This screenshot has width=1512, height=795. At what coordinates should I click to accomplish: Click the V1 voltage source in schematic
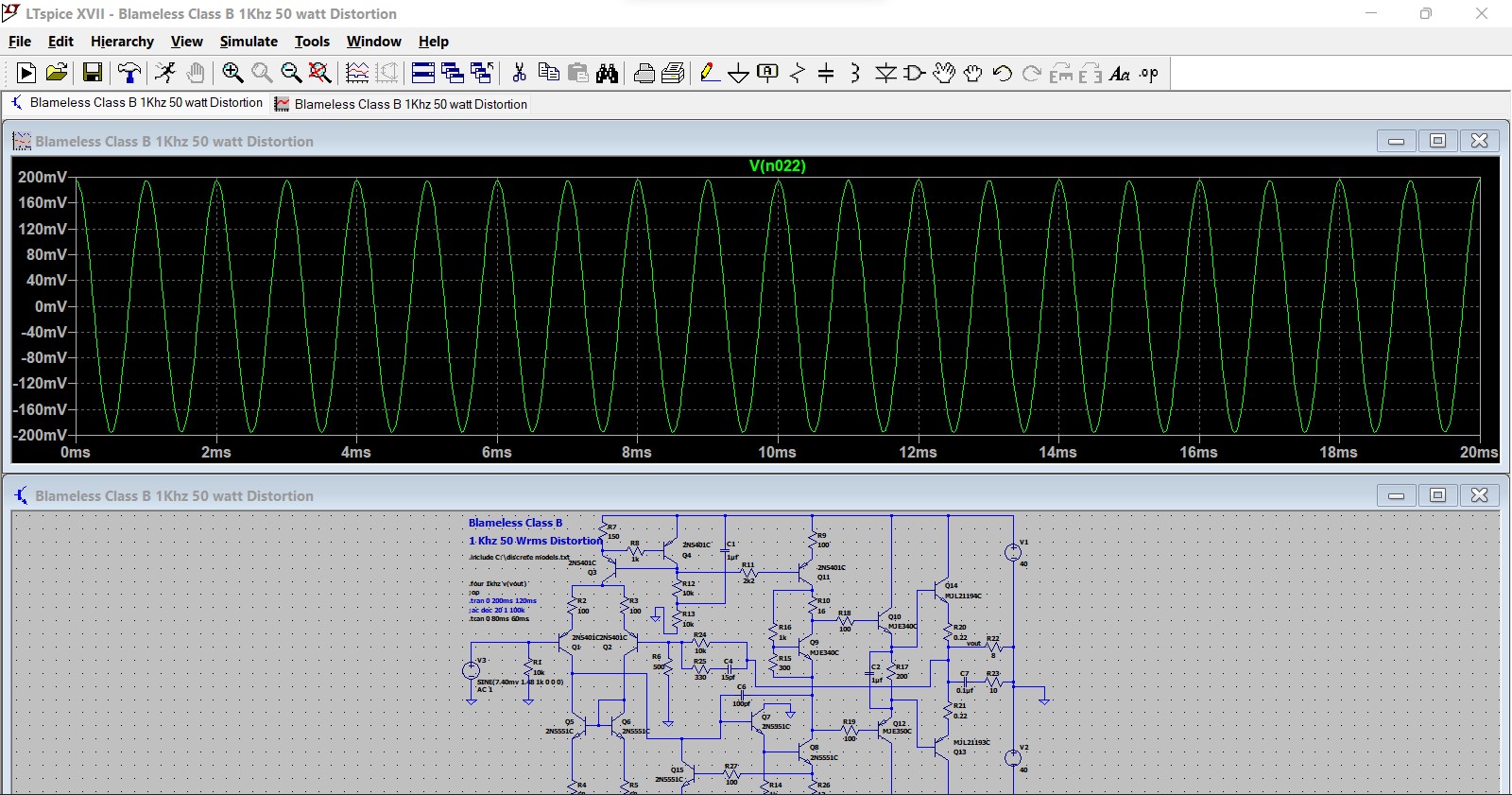(x=1013, y=552)
